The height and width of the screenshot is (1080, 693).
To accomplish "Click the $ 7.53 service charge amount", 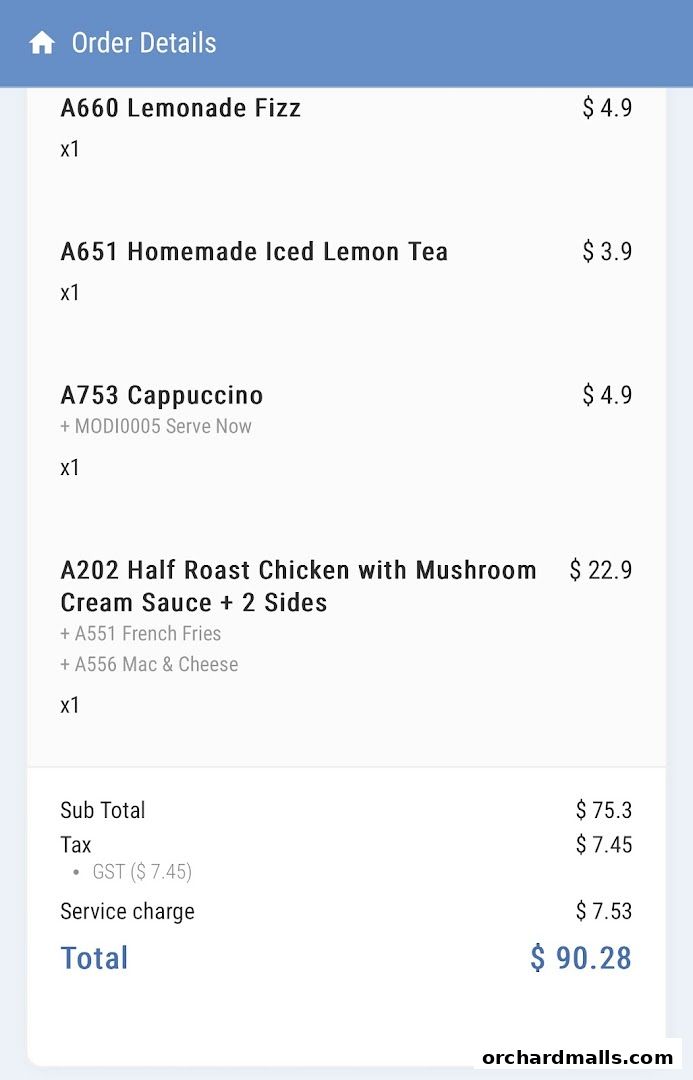I will pyautogui.click(x=604, y=911).
